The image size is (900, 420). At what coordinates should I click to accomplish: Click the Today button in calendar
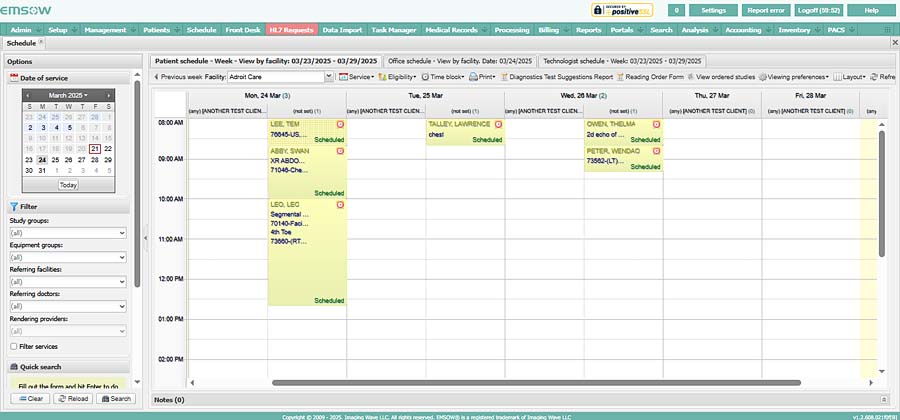coord(68,185)
